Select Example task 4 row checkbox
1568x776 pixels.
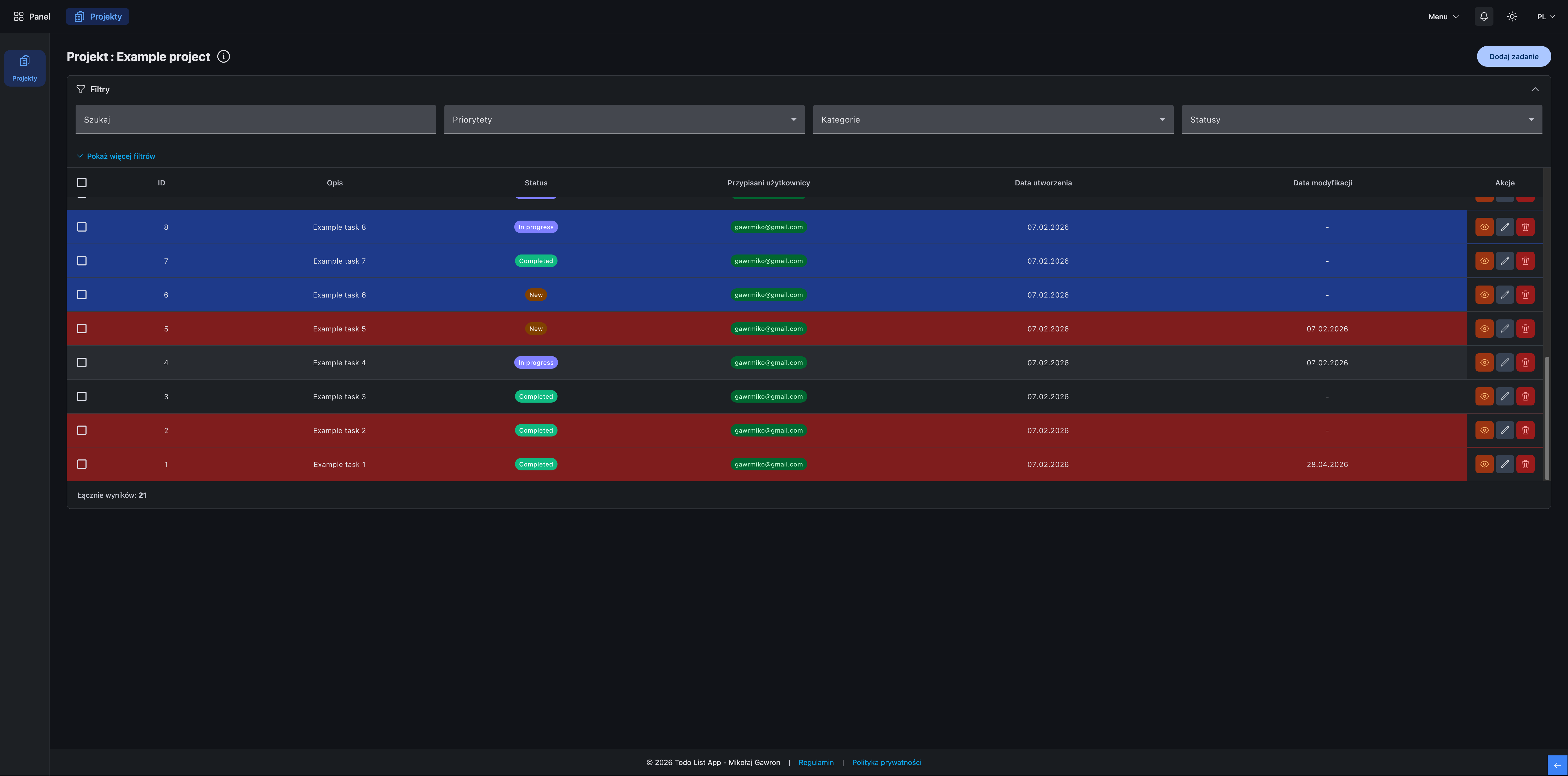point(82,362)
